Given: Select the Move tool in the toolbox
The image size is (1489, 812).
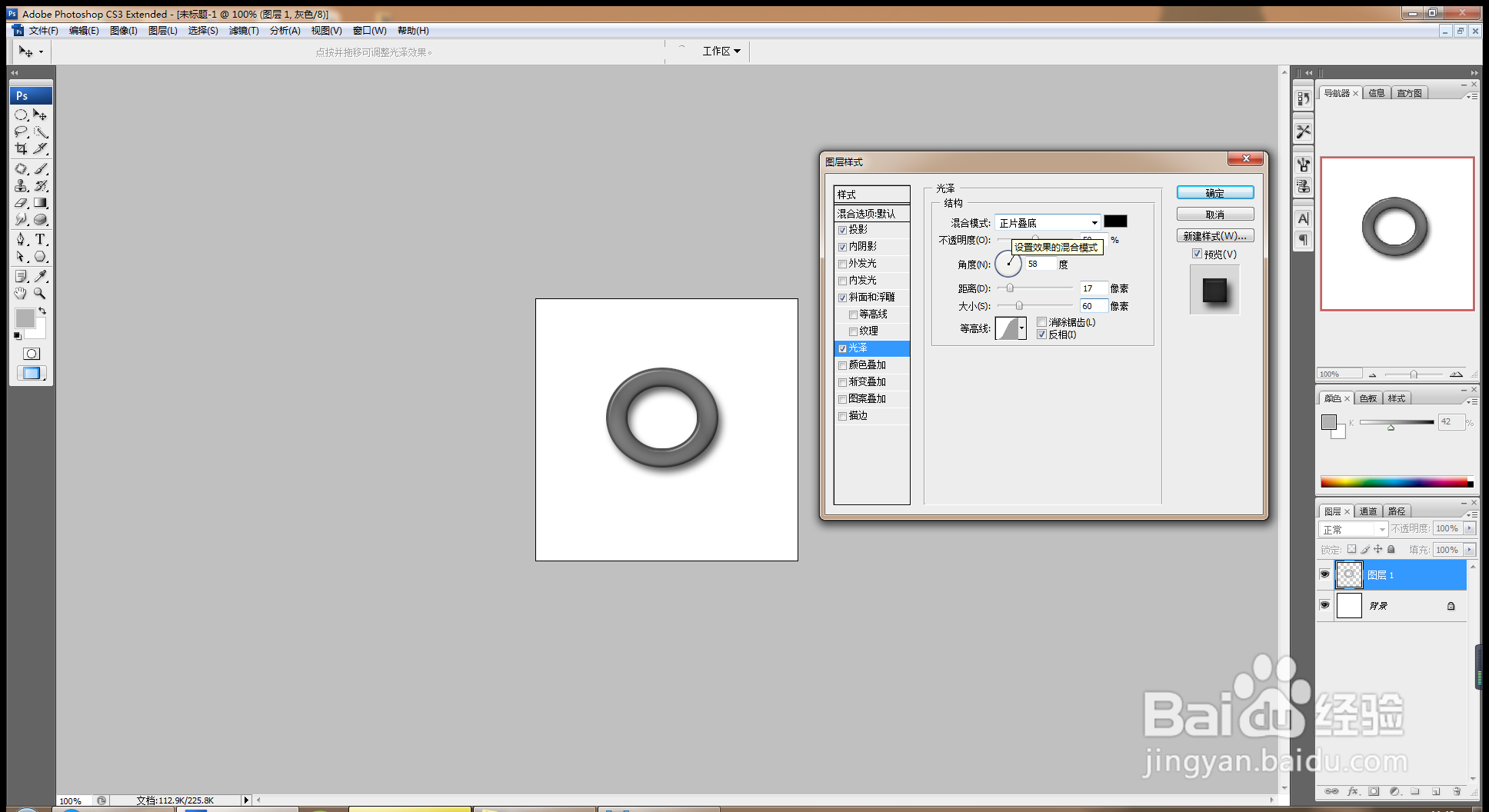Looking at the screenshot, I should (x=40, y=115).
